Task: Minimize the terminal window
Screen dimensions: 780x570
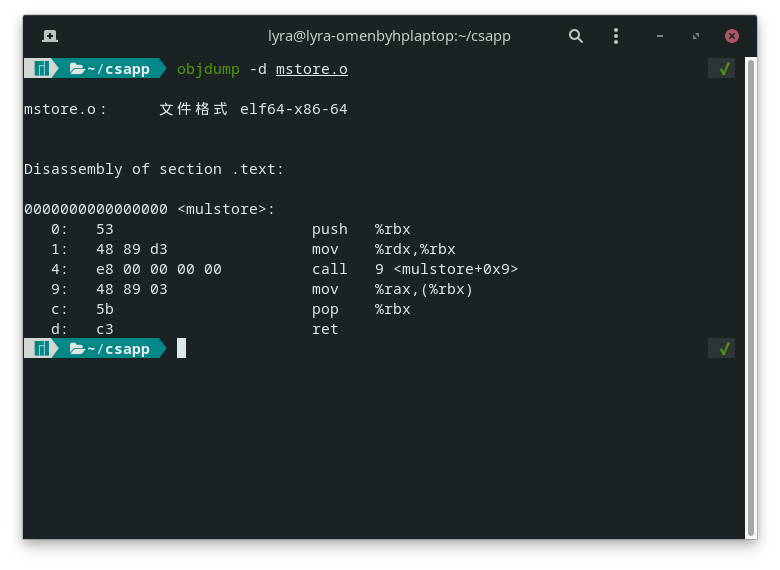Action: (660, 36)
